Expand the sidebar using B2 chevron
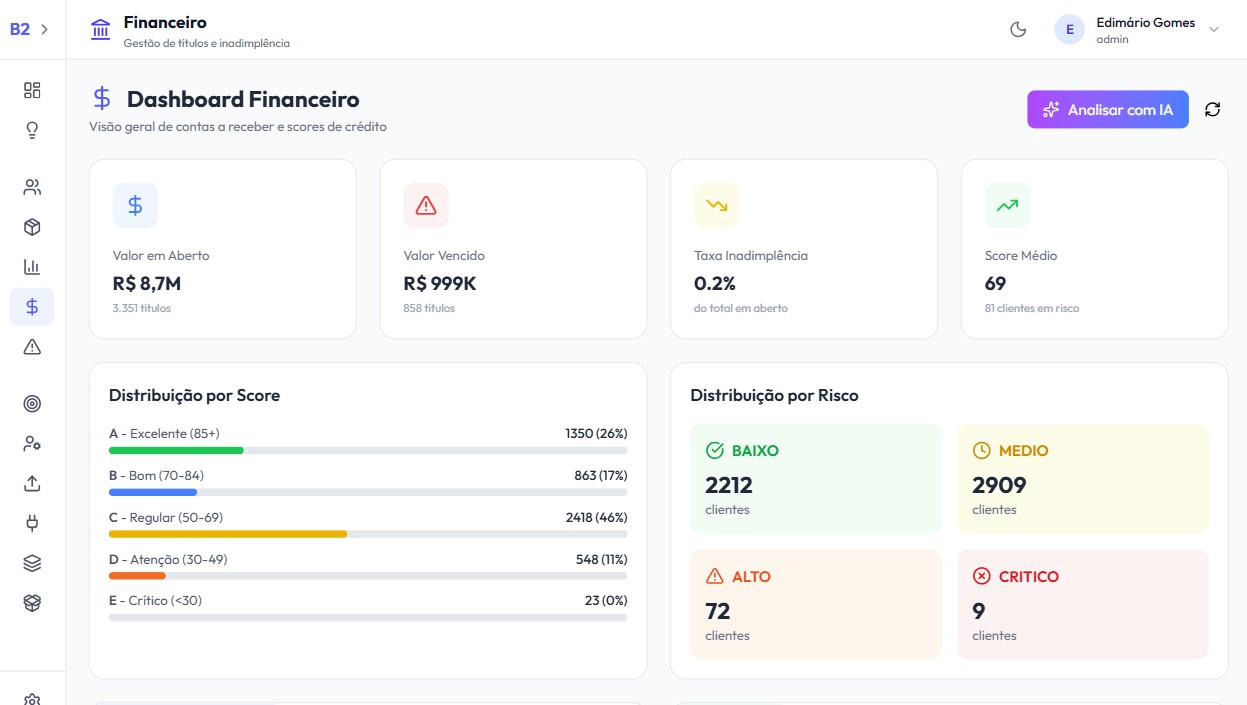Image resolution: width=1247 pixels, height=705 pixels. [x=44, y=29]
